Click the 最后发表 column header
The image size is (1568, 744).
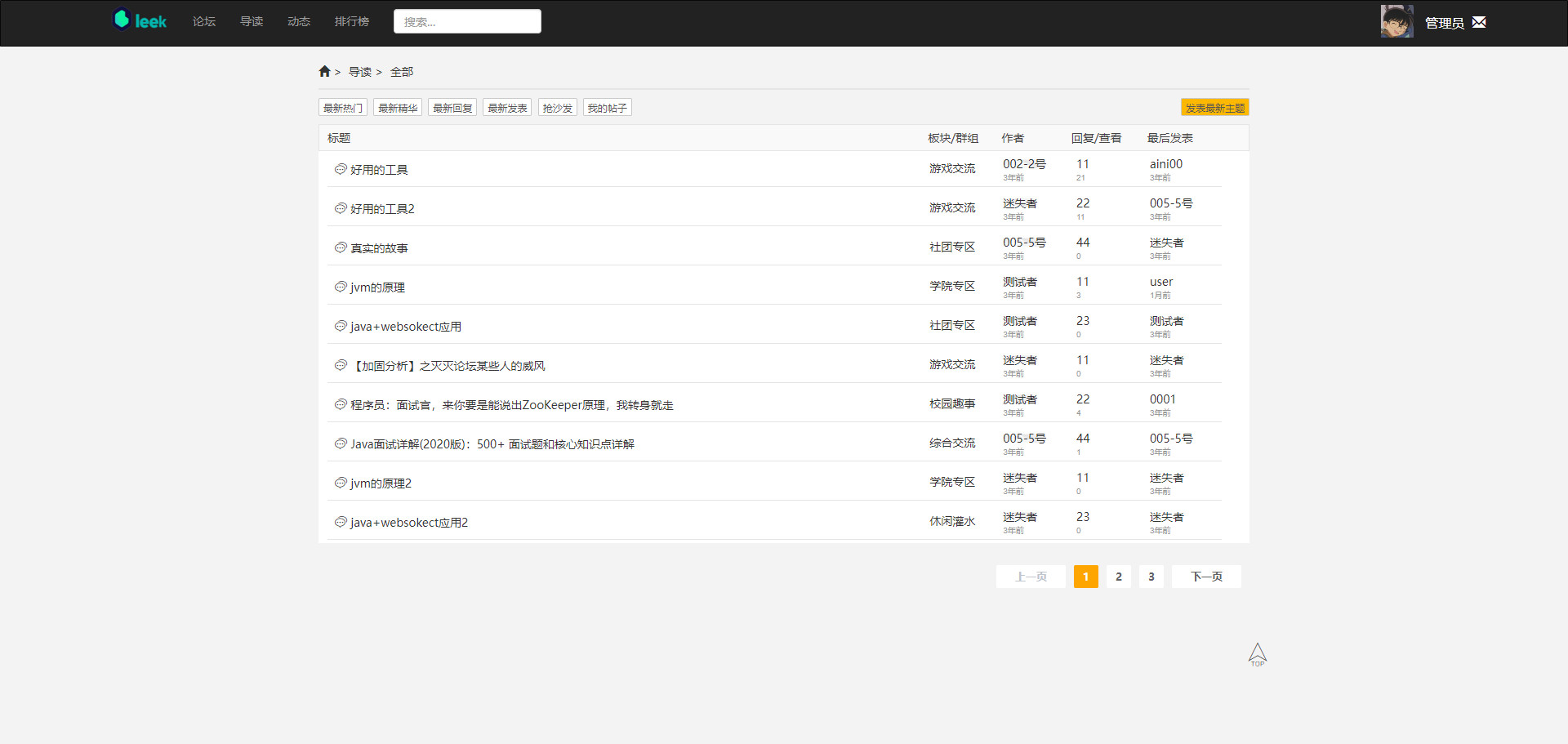(x=1169, y=138)
